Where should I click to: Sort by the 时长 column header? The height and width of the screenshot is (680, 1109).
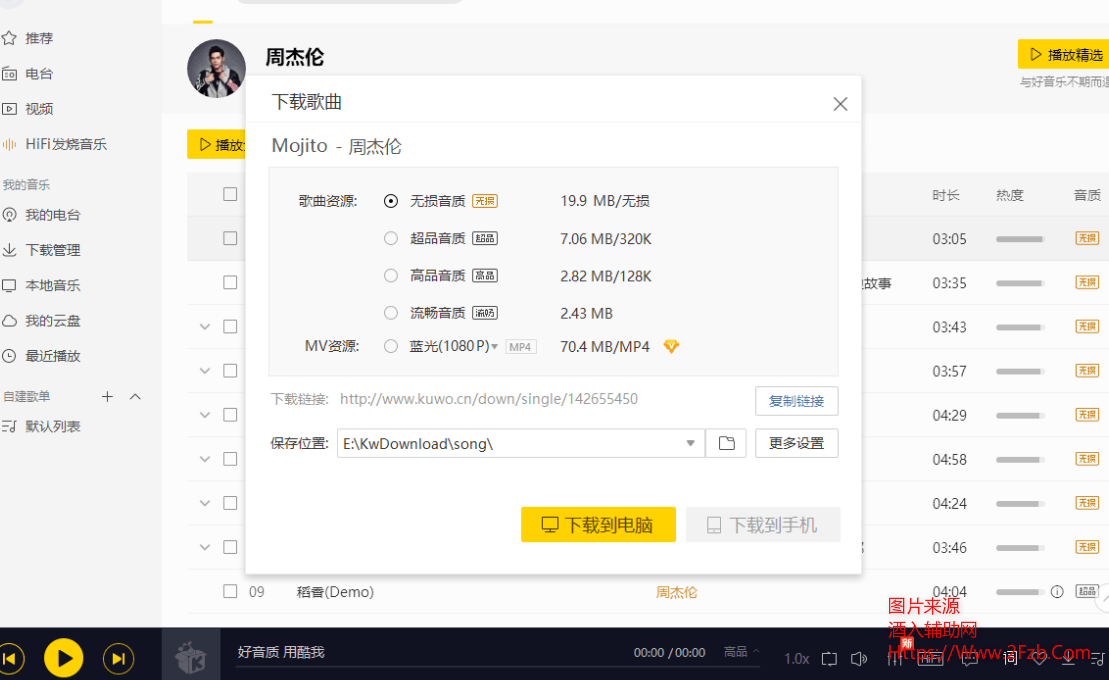click(x=946, y=195)
